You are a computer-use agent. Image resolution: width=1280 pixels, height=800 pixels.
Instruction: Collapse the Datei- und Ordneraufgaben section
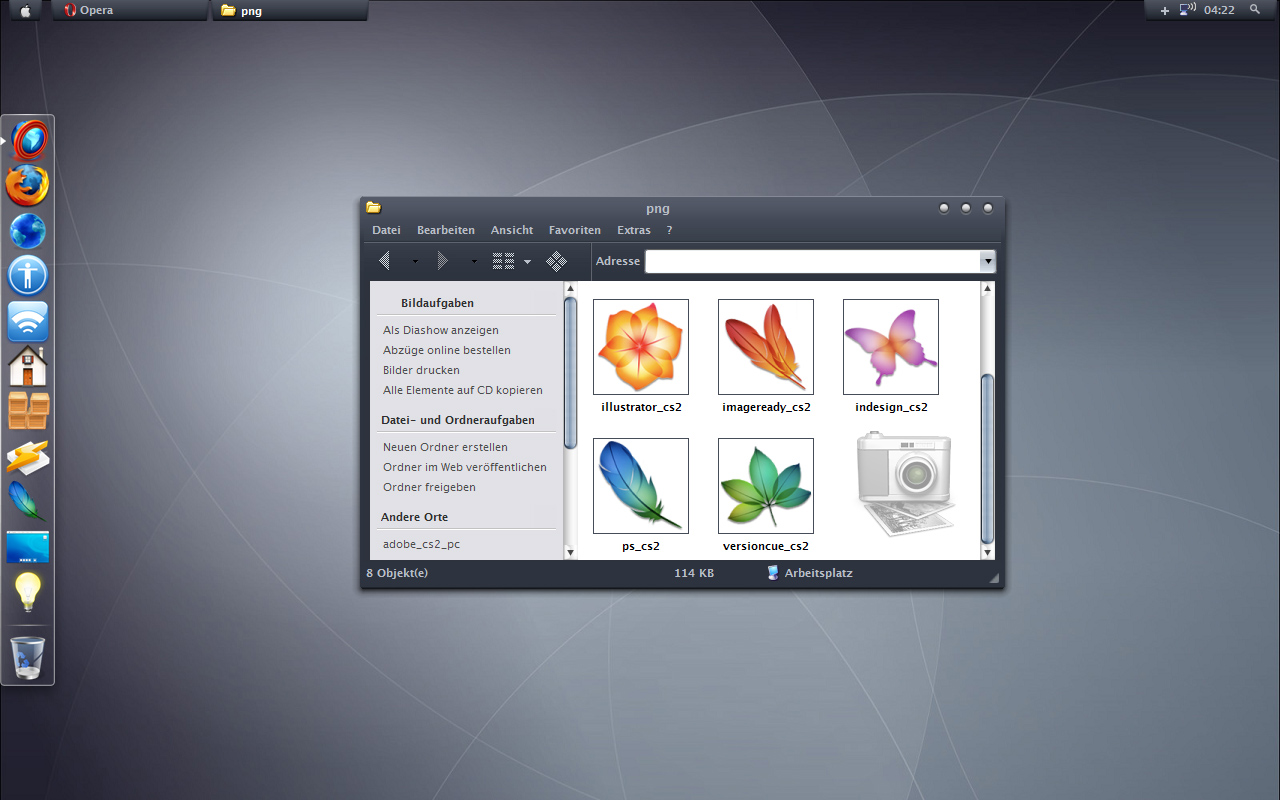coord(458,420)
